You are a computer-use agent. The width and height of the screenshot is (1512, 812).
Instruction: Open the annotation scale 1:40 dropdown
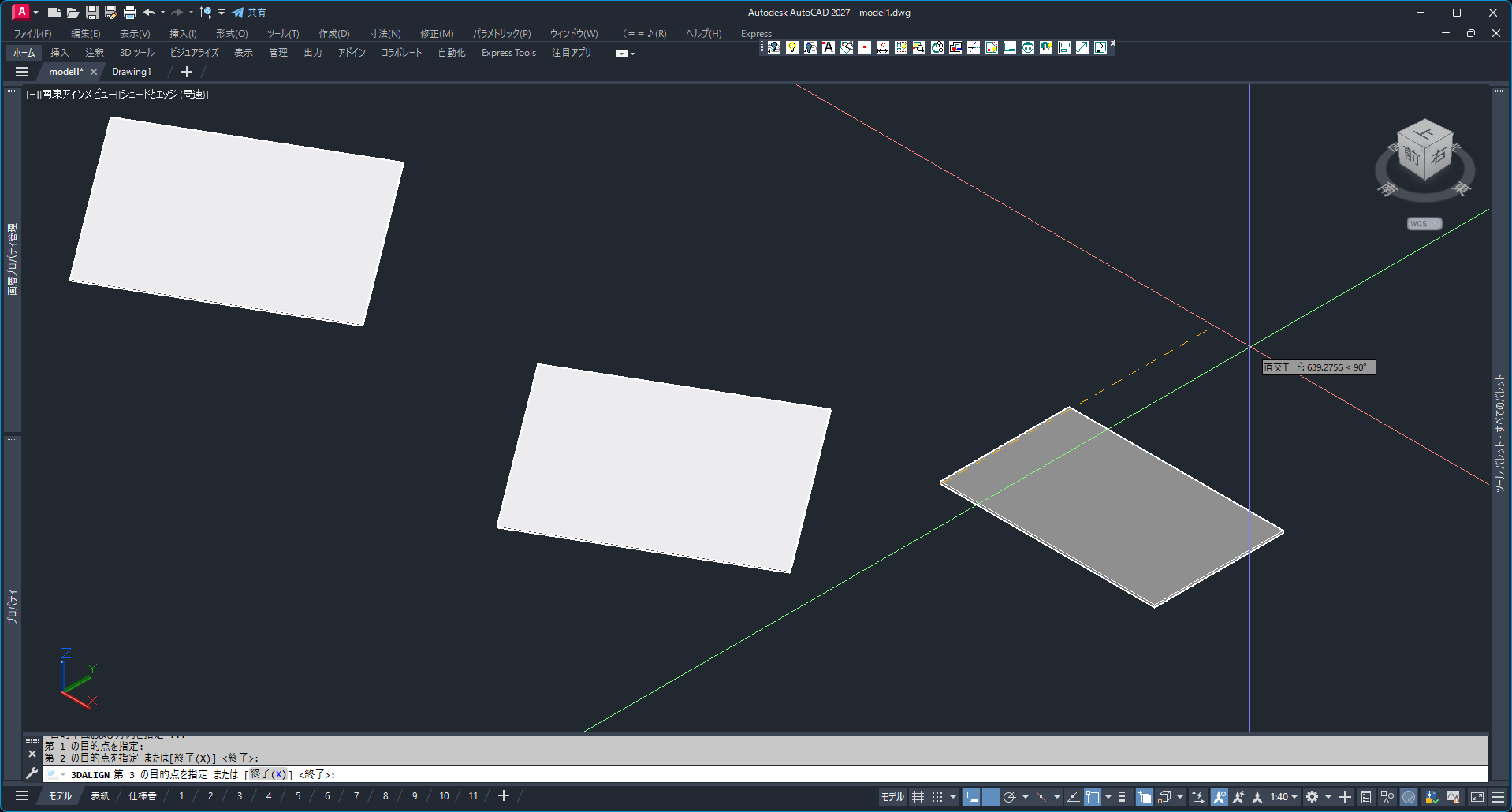tap(1283, 797)
